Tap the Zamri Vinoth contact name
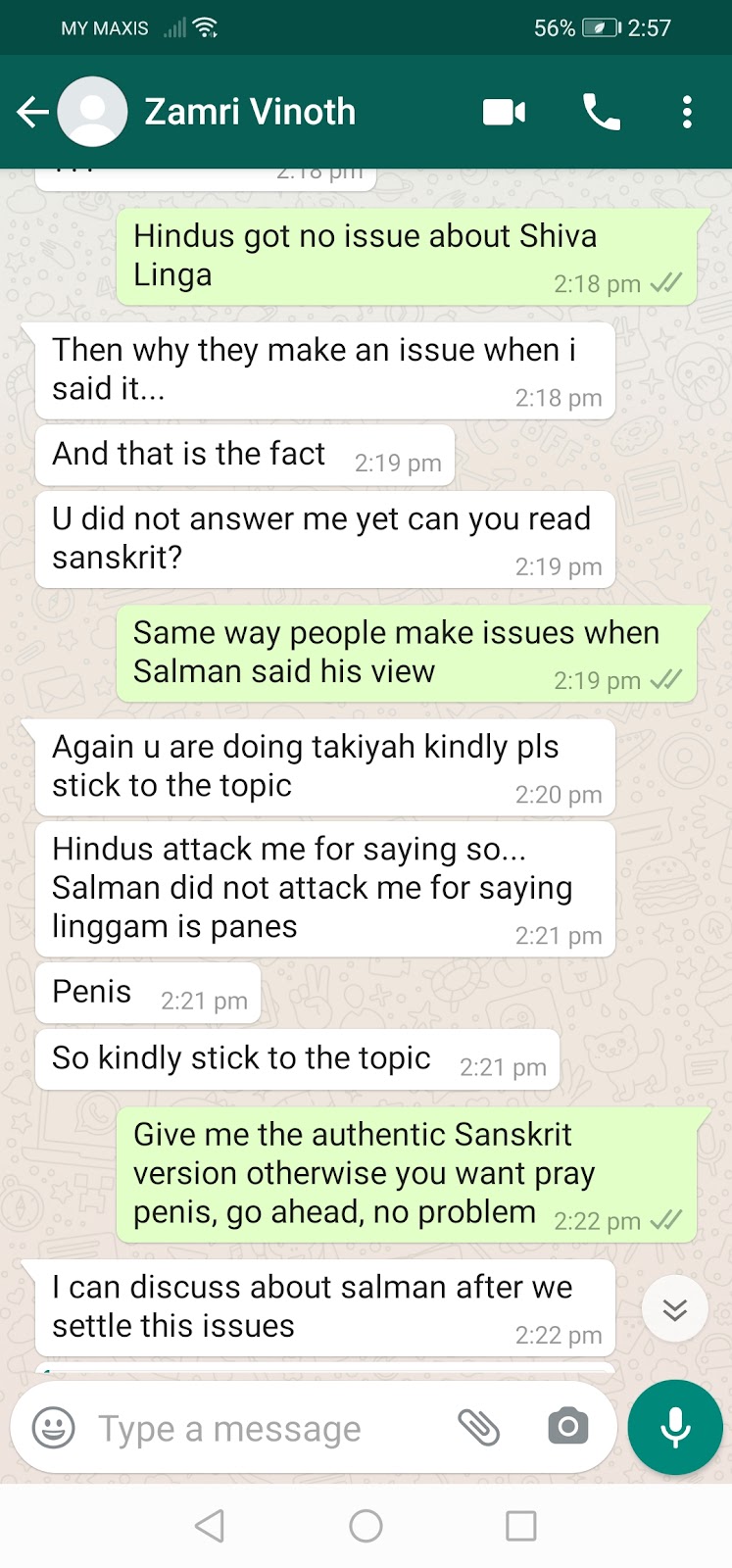 [250, 112]
